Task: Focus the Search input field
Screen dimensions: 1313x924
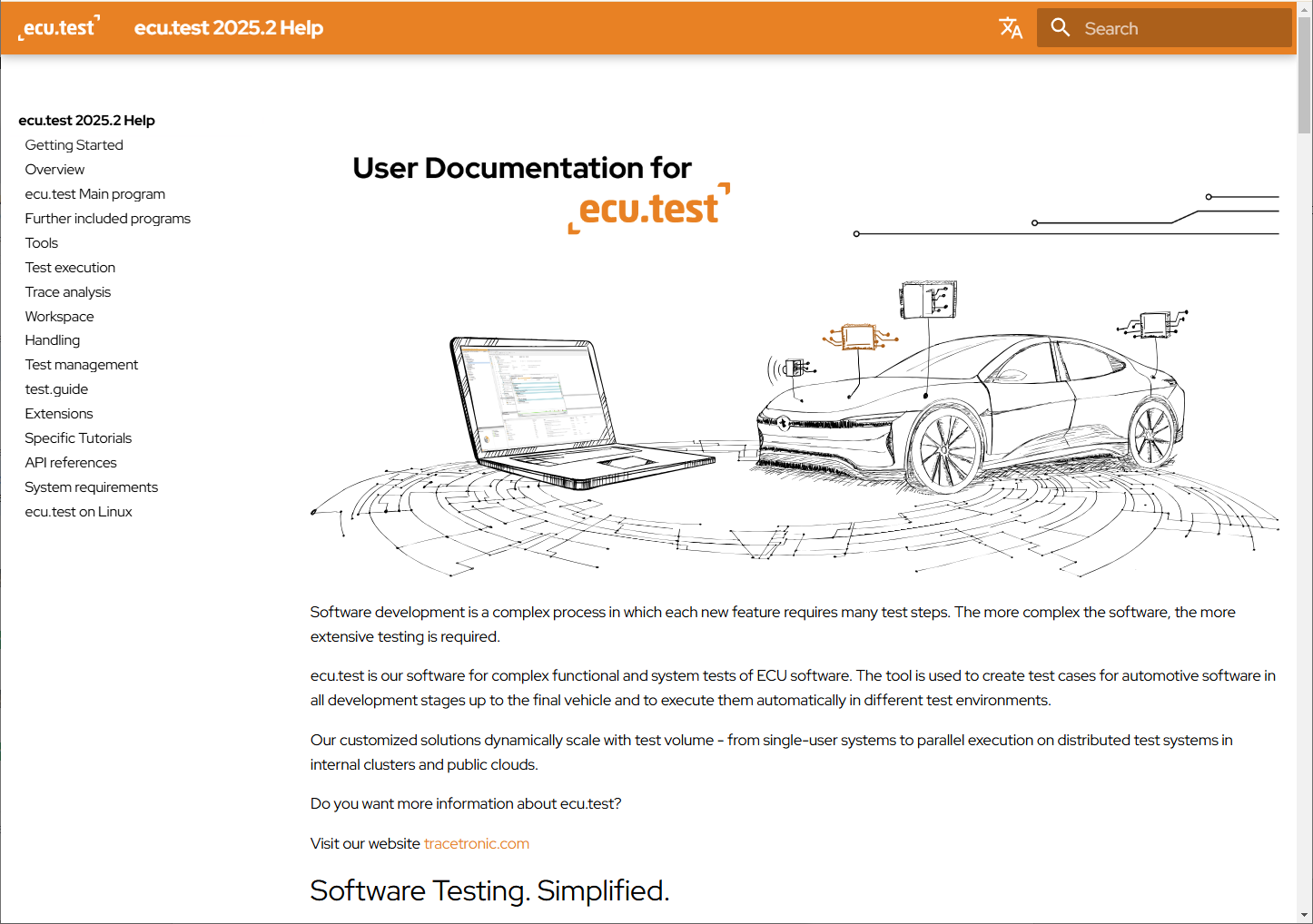Action: (1164, 28)
